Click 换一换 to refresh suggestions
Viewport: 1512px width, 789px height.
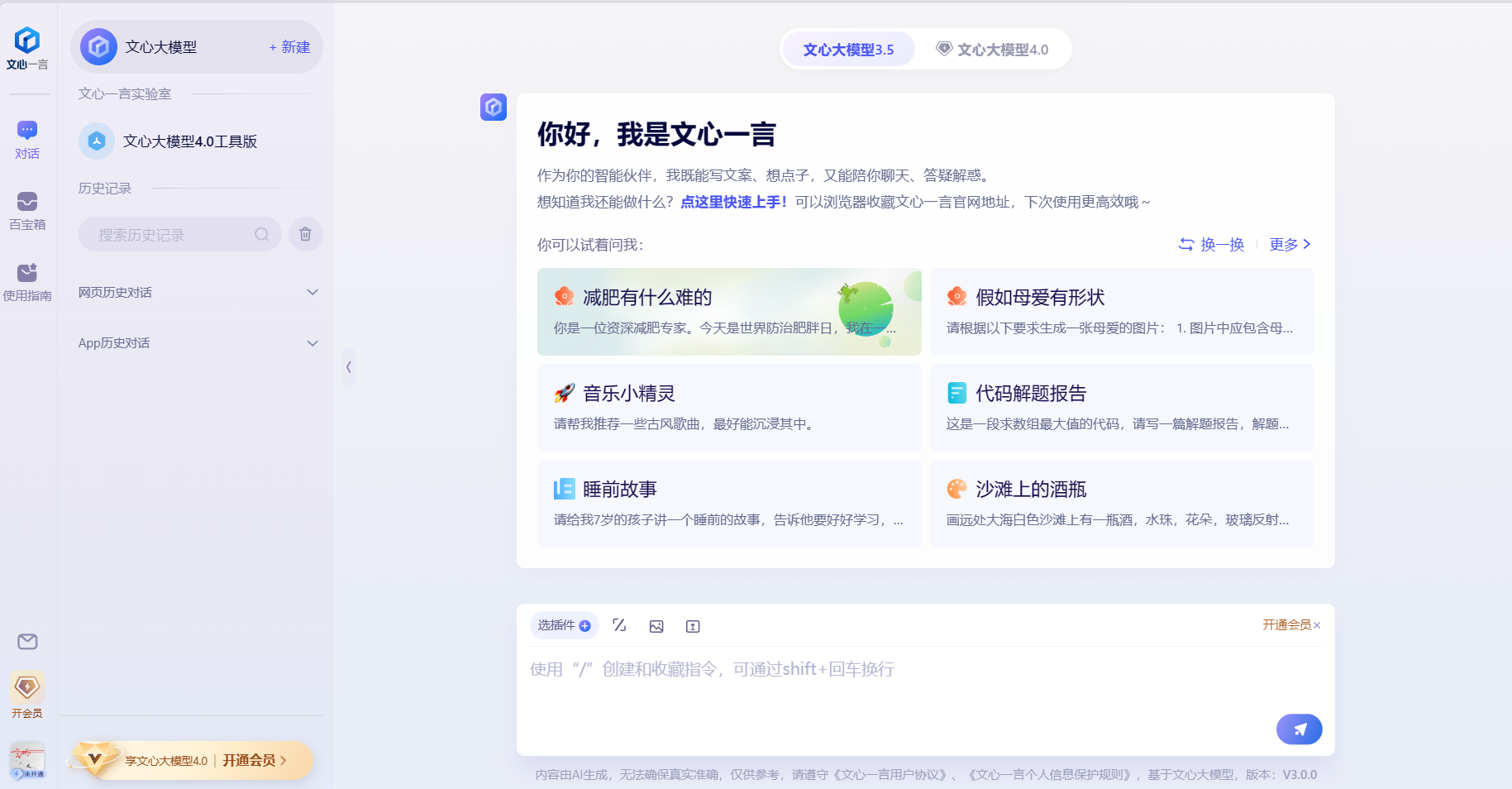click(1211, 244)
